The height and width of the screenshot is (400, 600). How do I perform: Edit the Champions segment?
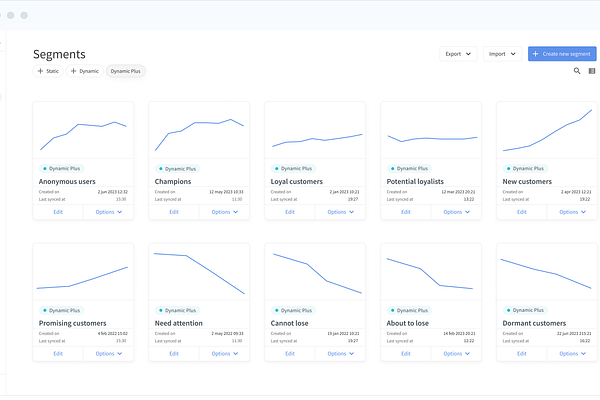[174, 212]
